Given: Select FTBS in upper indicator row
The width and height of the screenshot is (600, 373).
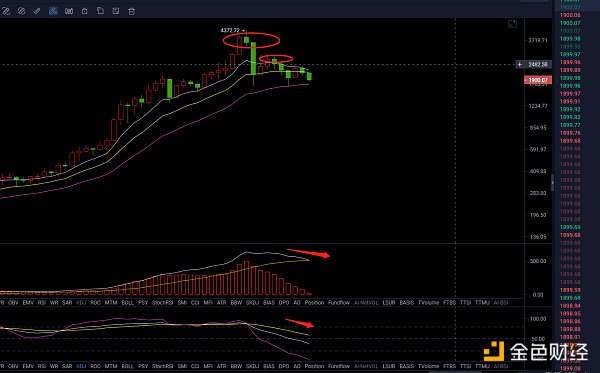Looking at the screenshot, I should click(x=450, y=303).
